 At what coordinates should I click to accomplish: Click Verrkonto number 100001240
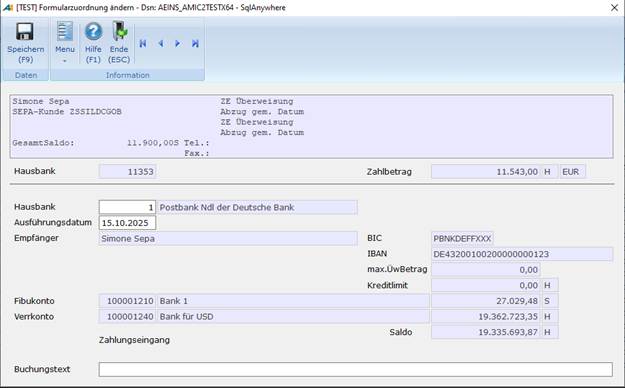tap(127, 317)
